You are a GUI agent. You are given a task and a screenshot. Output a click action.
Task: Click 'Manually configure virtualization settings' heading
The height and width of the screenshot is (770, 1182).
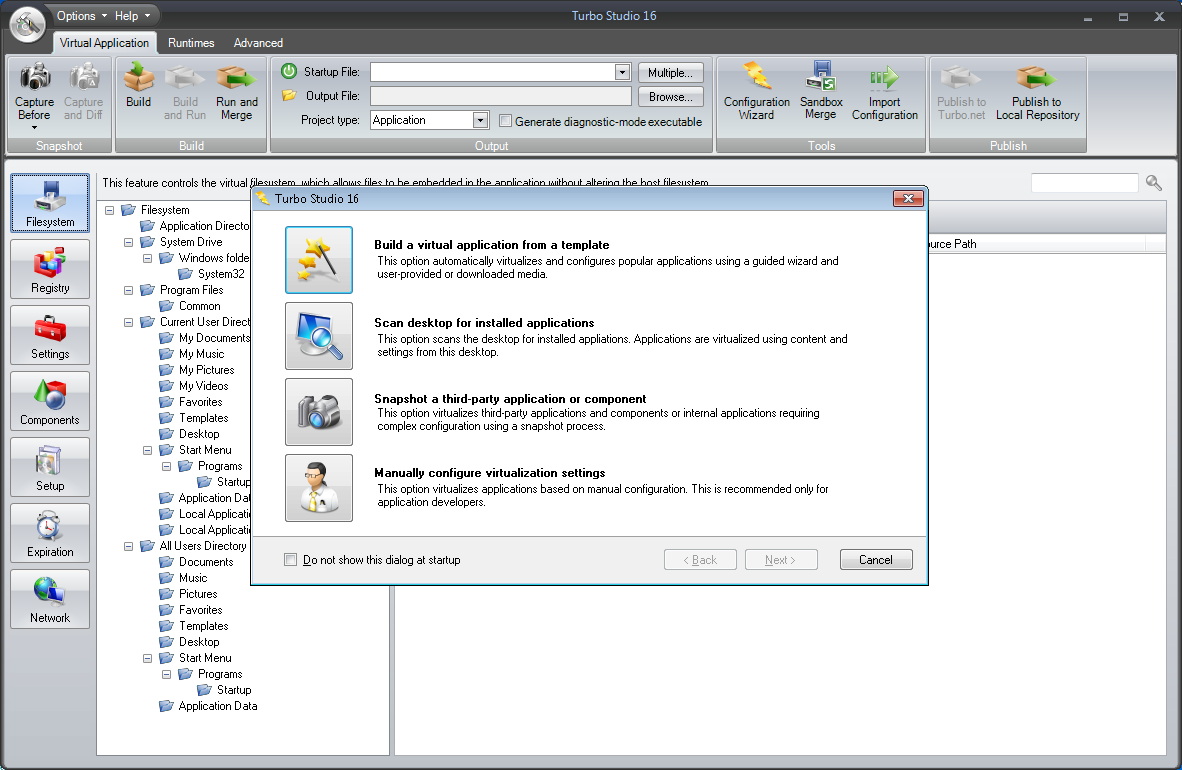coord(489,473)
